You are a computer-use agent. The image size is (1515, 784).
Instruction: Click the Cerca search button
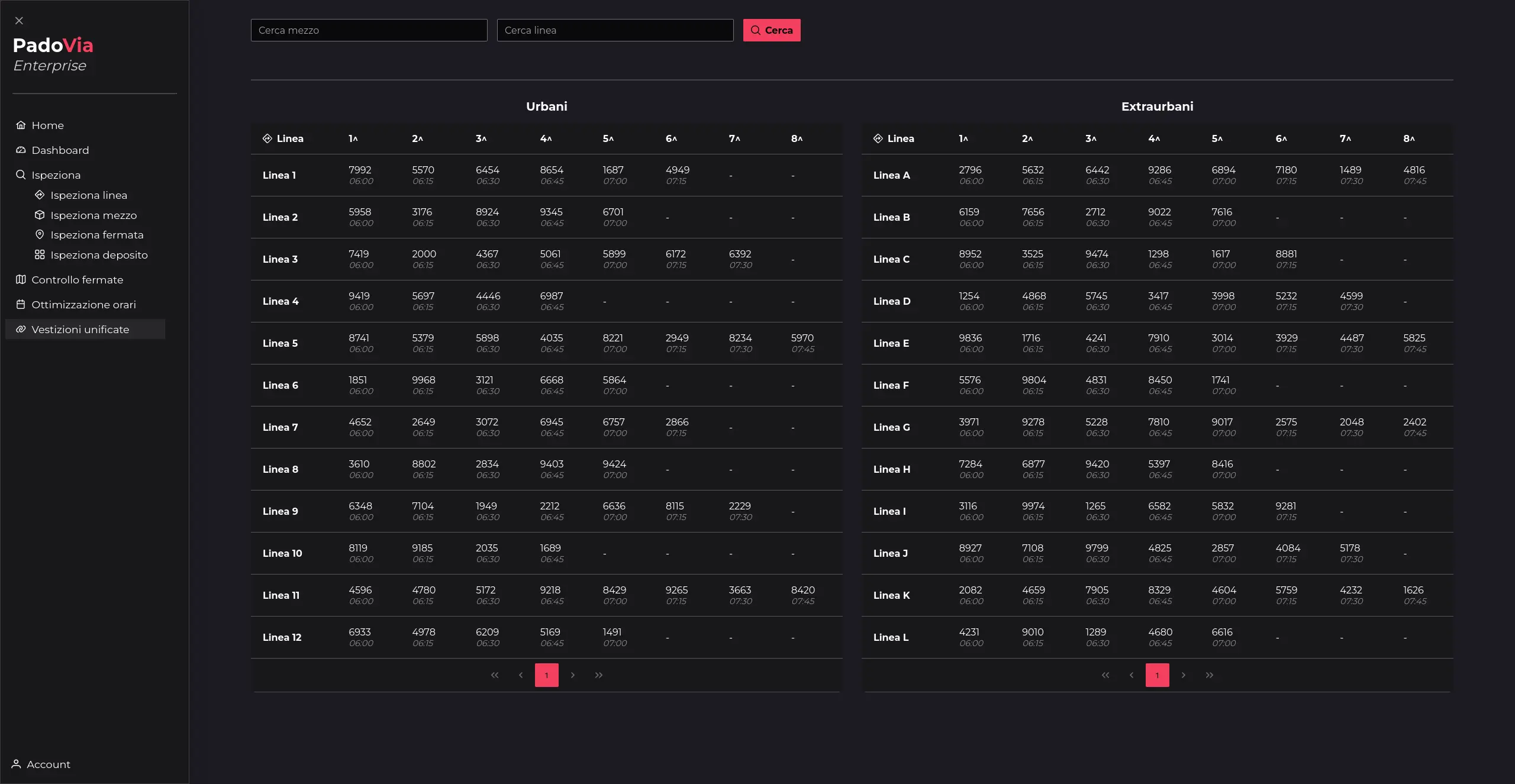pos(772,30)
